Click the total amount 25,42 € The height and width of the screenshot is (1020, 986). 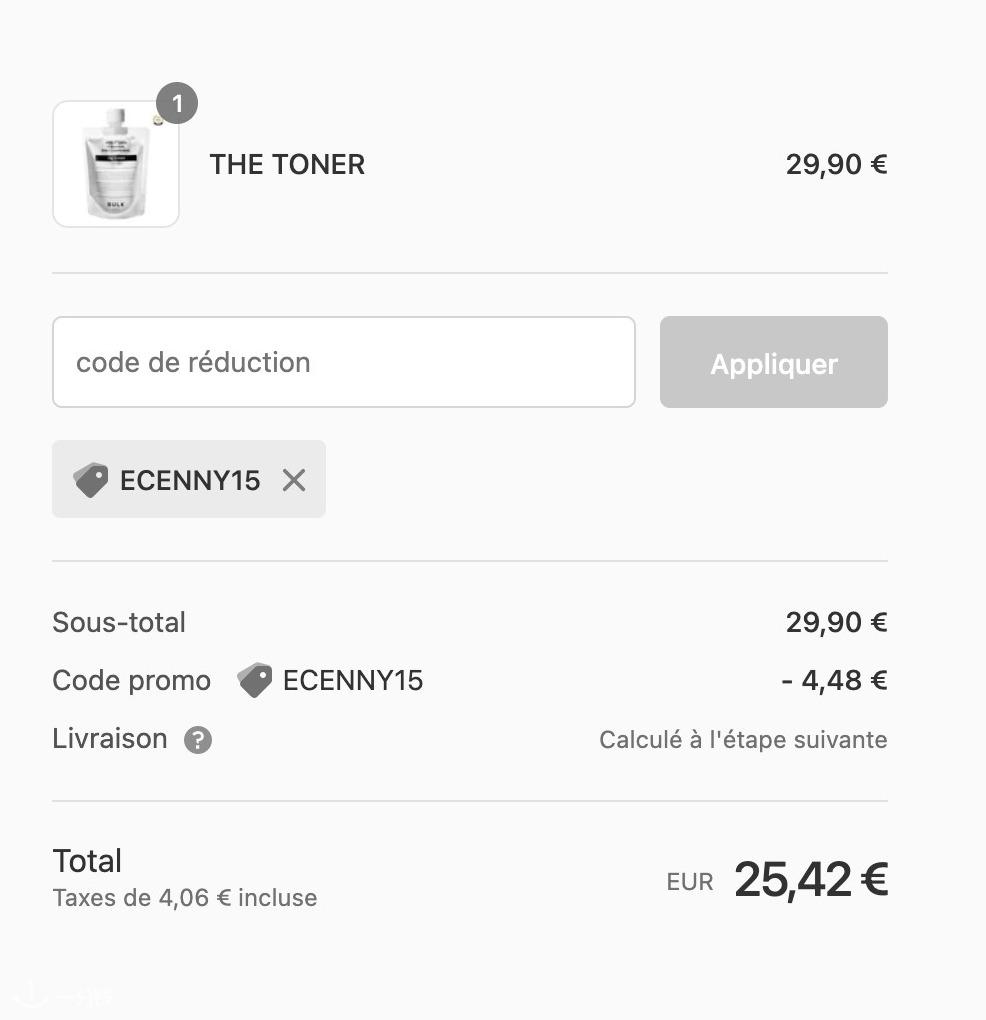click(811, 879)
